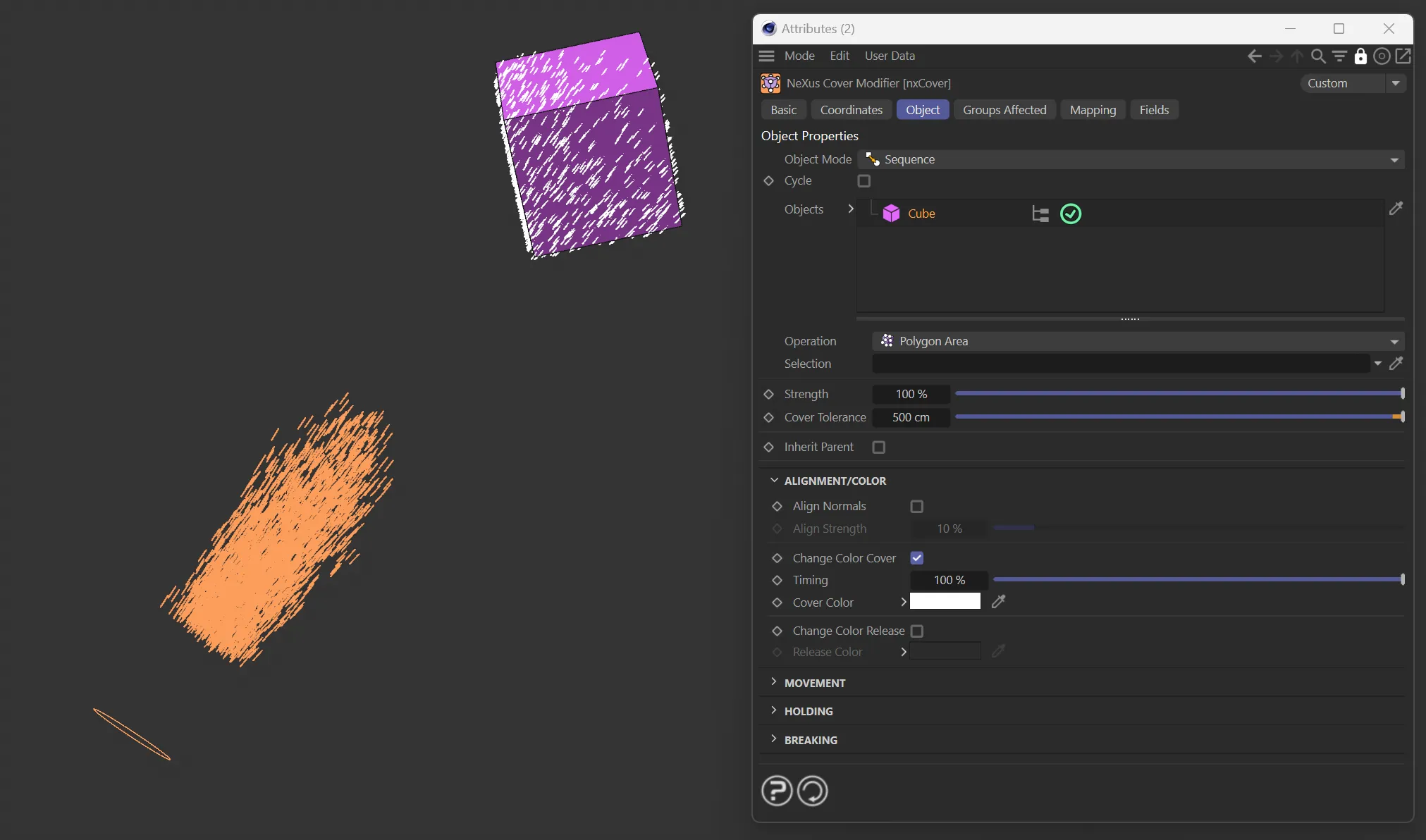1426x840 pixels.
Task: Enable the Cycle checkbox
Action: 864,181
